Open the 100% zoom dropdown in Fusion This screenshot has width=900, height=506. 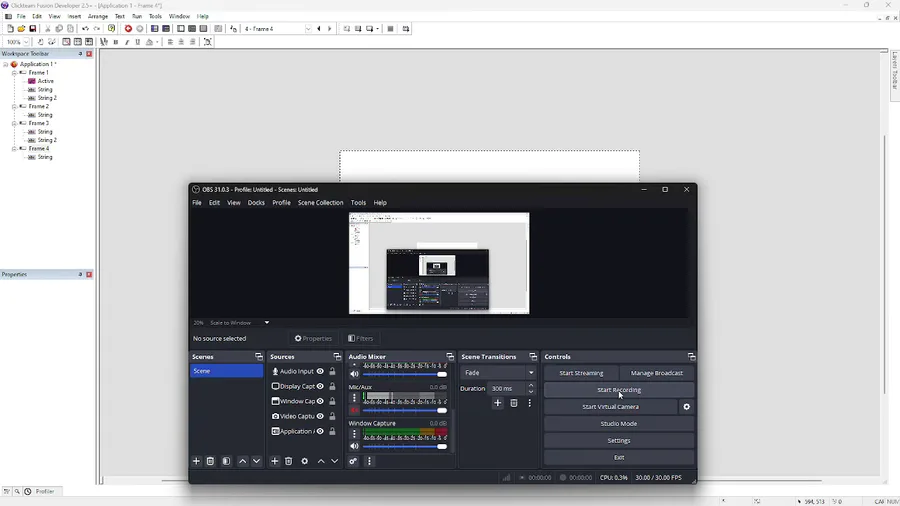pos(26,42)
